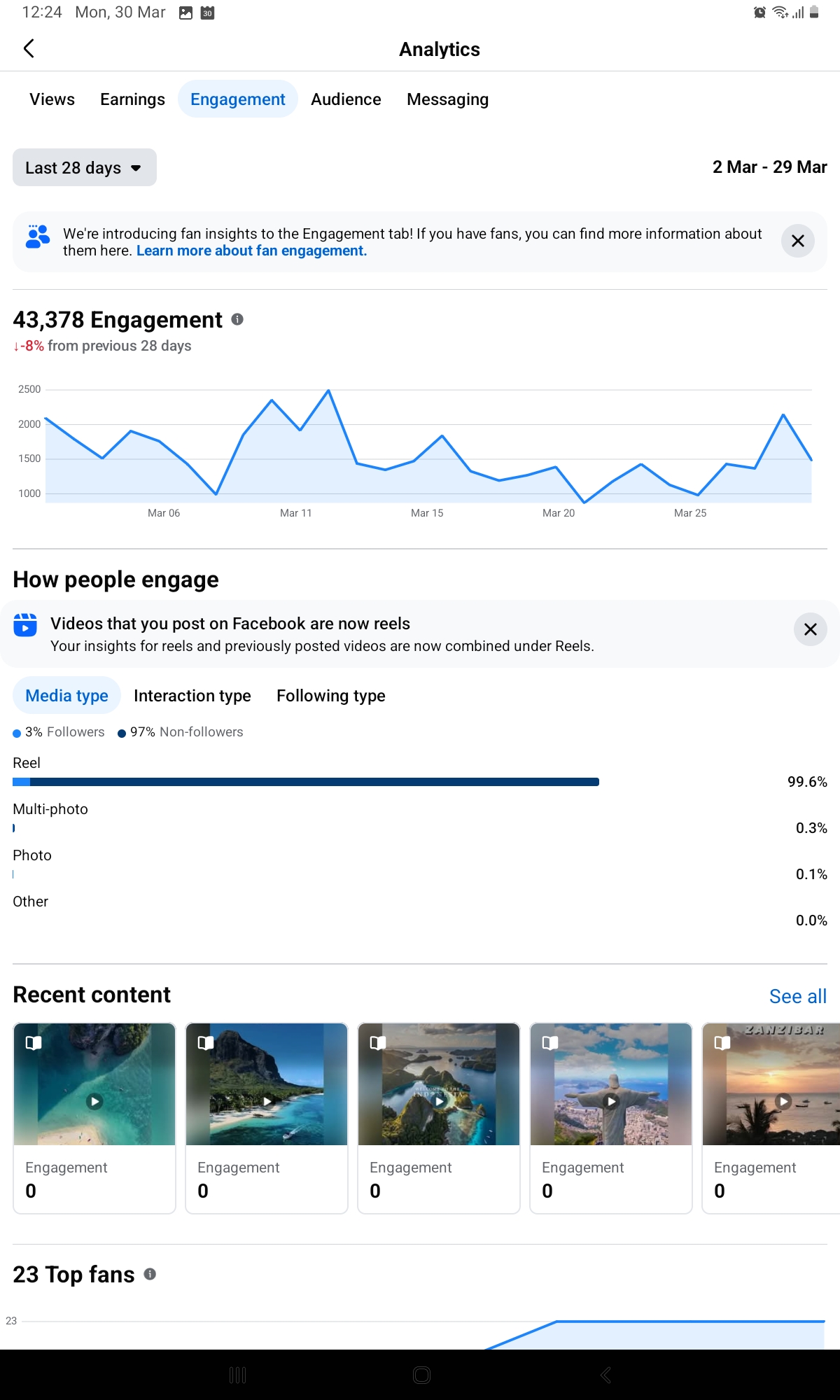This screenshot has width=840, height=1400.
Task: Switch to the Views tab
Action: click(x=52, y=99)
